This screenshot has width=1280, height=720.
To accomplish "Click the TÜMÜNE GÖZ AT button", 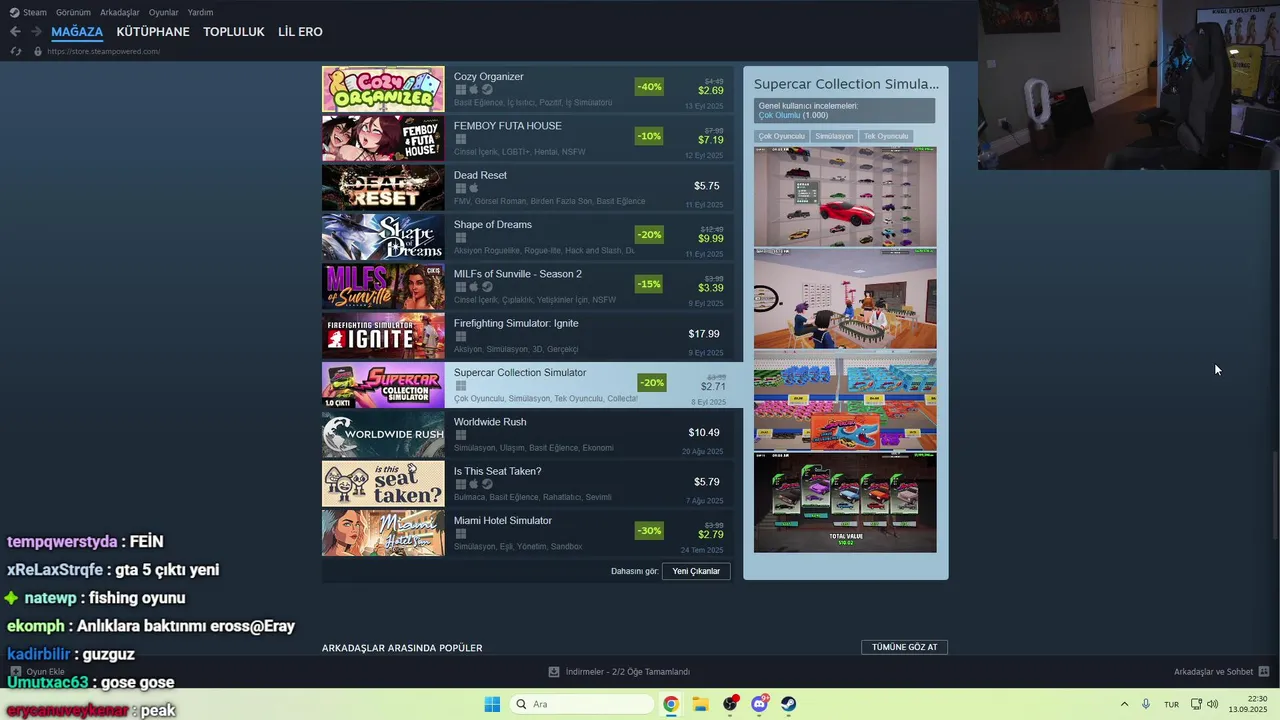I will (904, 647).
